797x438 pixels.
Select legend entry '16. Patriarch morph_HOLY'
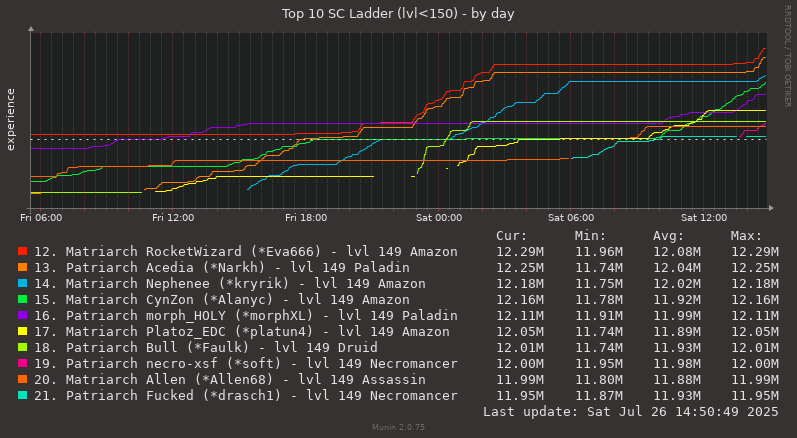246,316
